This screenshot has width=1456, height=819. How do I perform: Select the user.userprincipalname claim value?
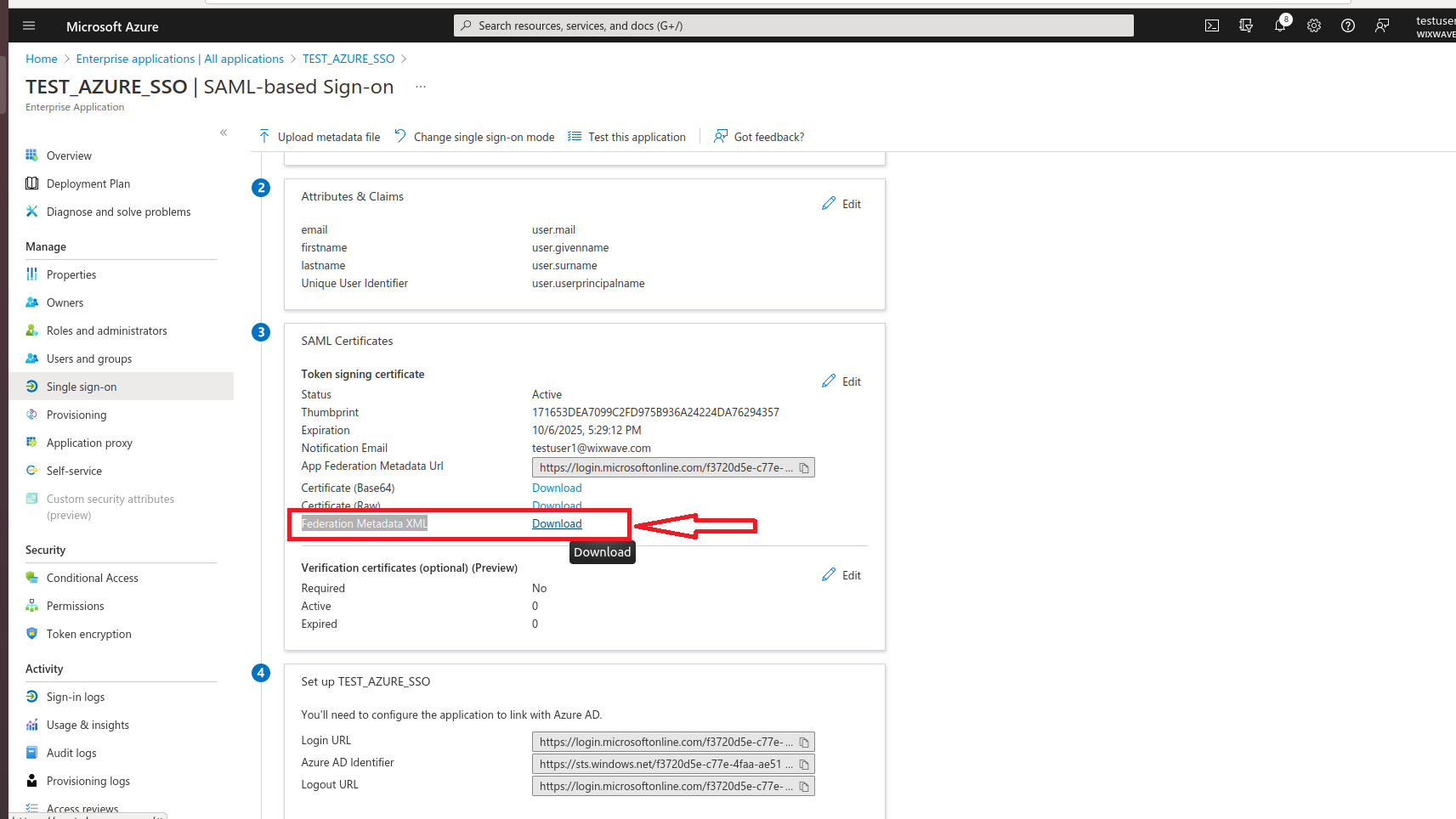pos(588,283)
